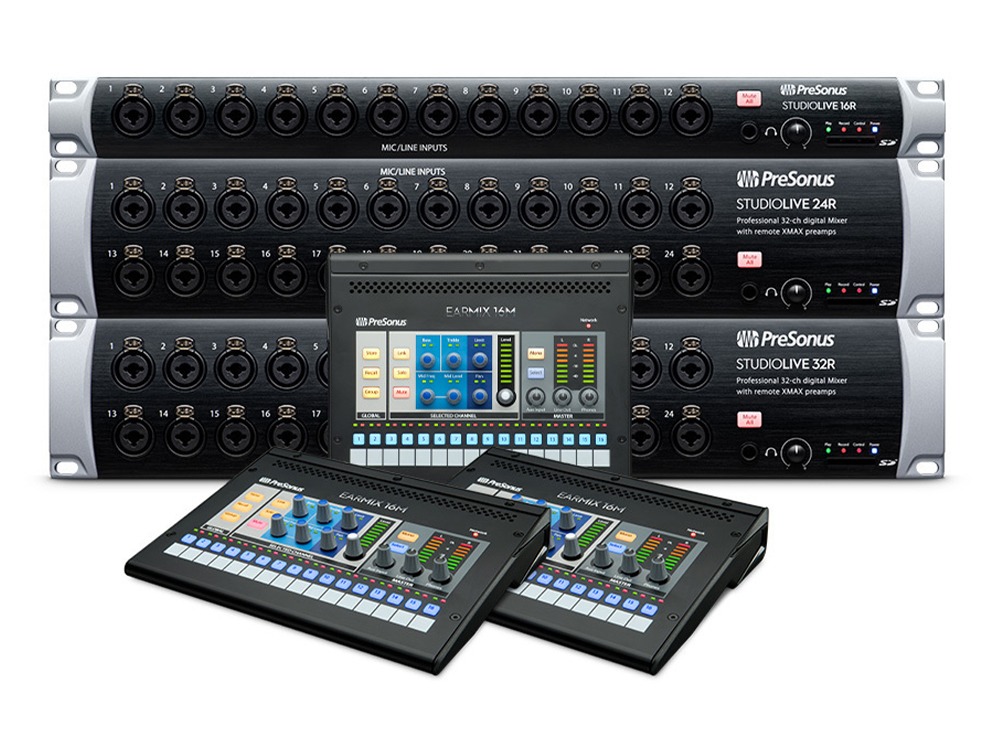1000x730 pixels.
Task: Click the STUDIOLIVE 32R model label
Action: click(786, 365)
